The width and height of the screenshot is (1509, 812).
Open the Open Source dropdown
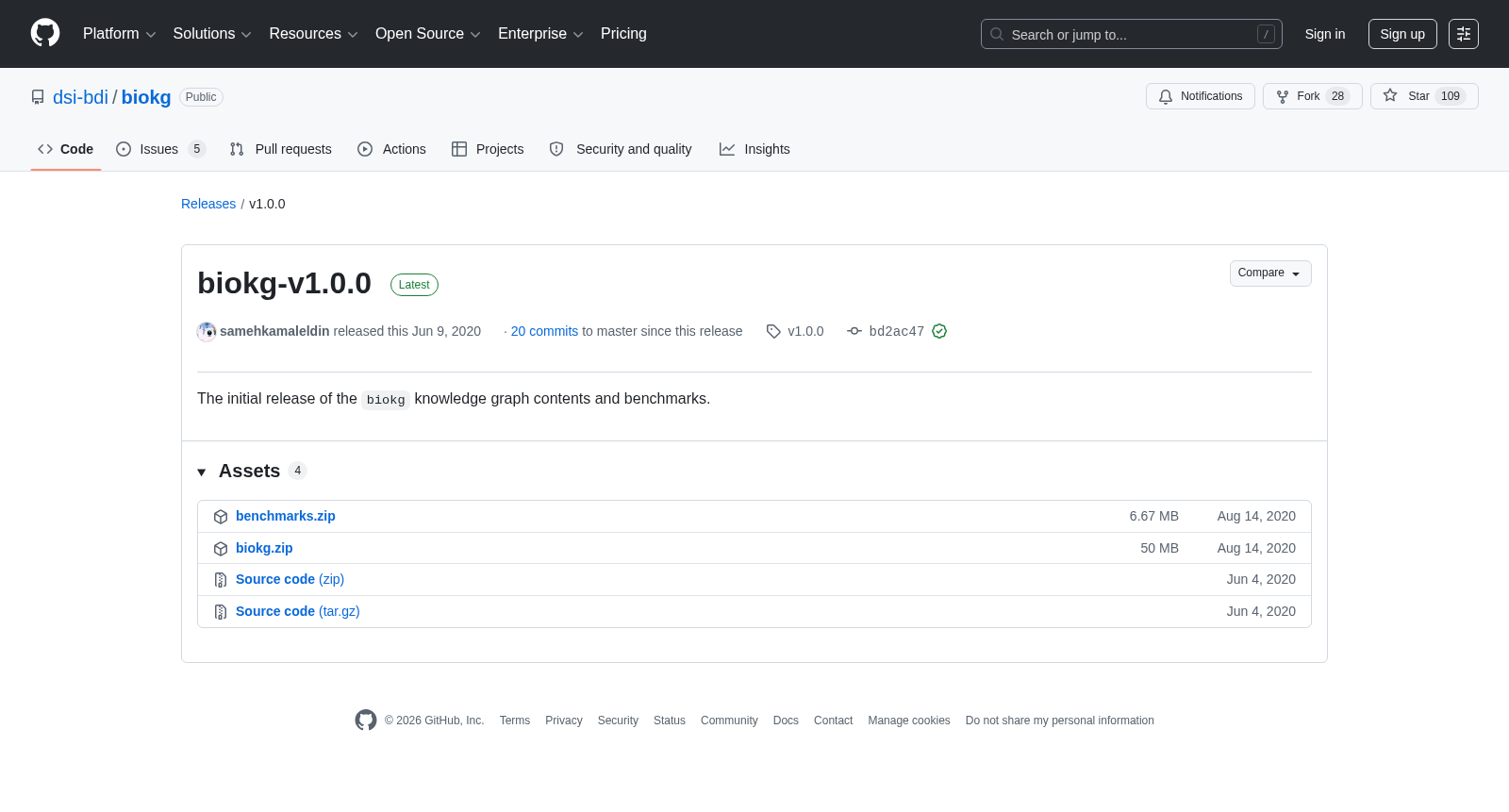[x=428, y=34]
